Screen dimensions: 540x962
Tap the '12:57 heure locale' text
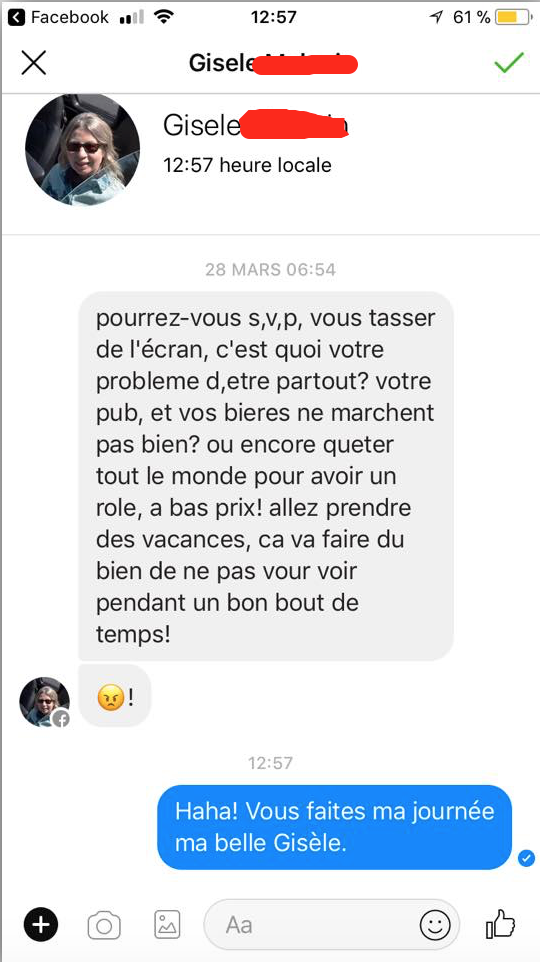tap(247, 165)
